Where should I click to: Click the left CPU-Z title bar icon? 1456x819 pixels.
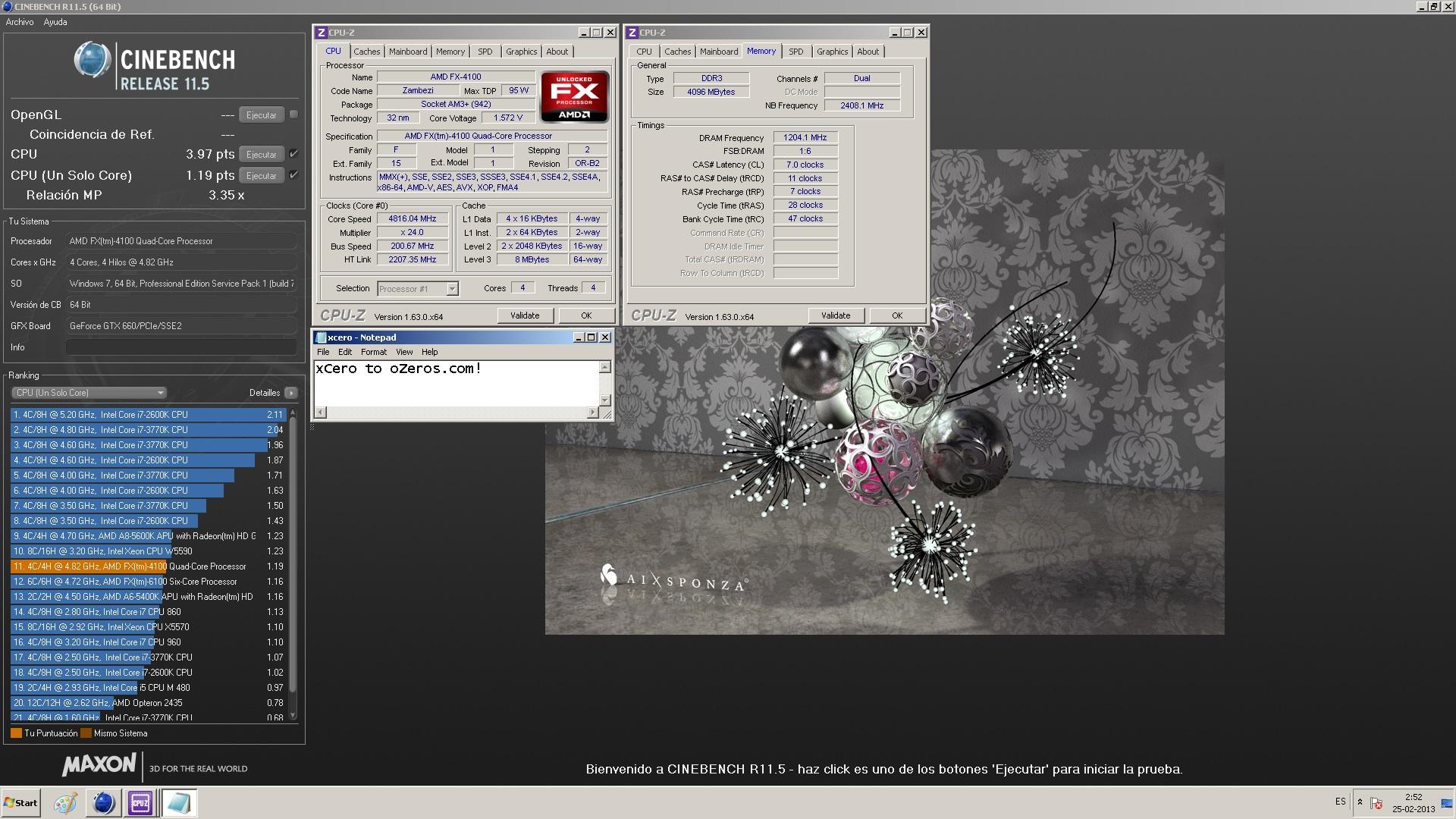click(322, 33)
